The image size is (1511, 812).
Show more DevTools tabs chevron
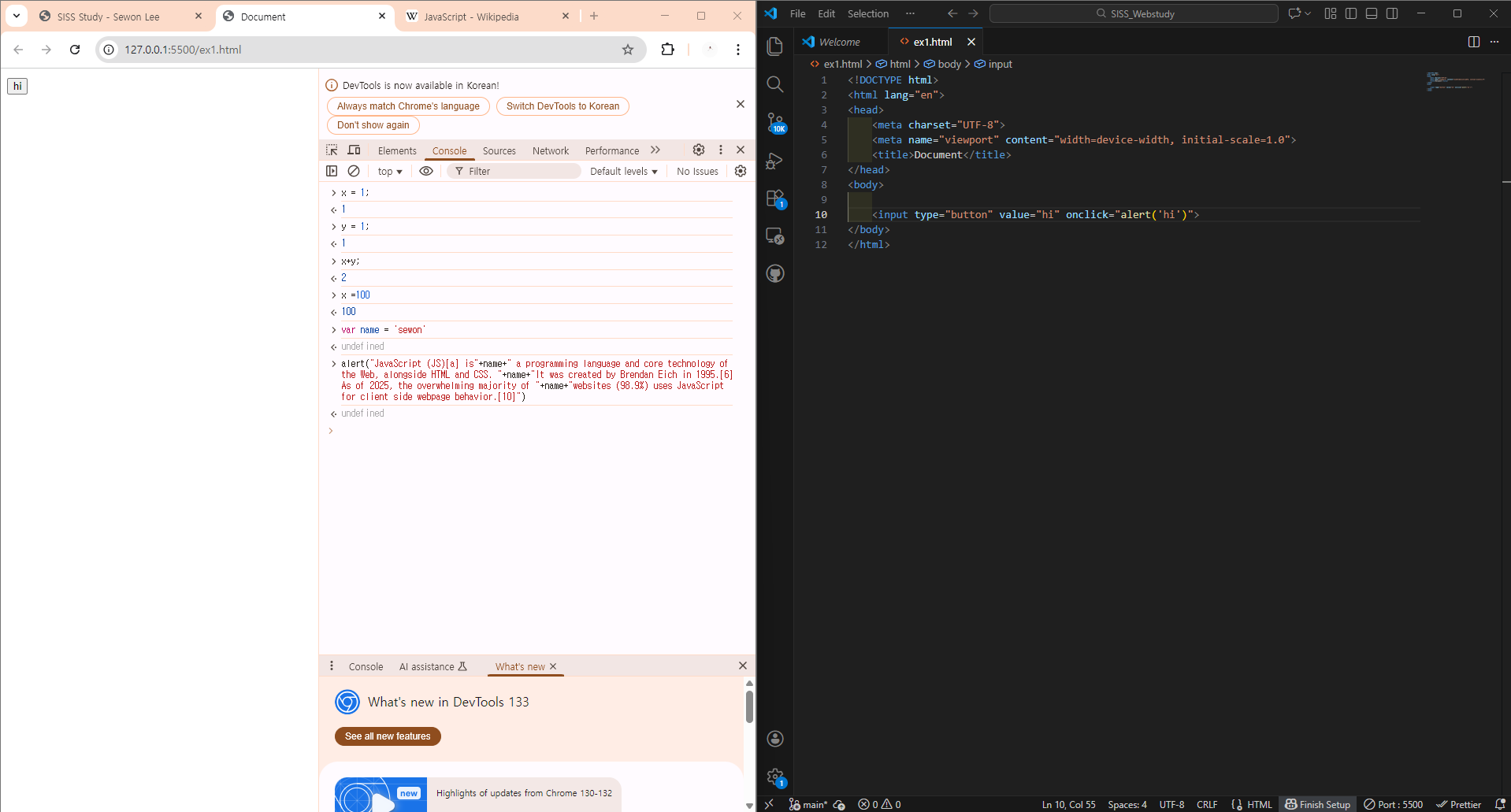[x=655, y=150]
